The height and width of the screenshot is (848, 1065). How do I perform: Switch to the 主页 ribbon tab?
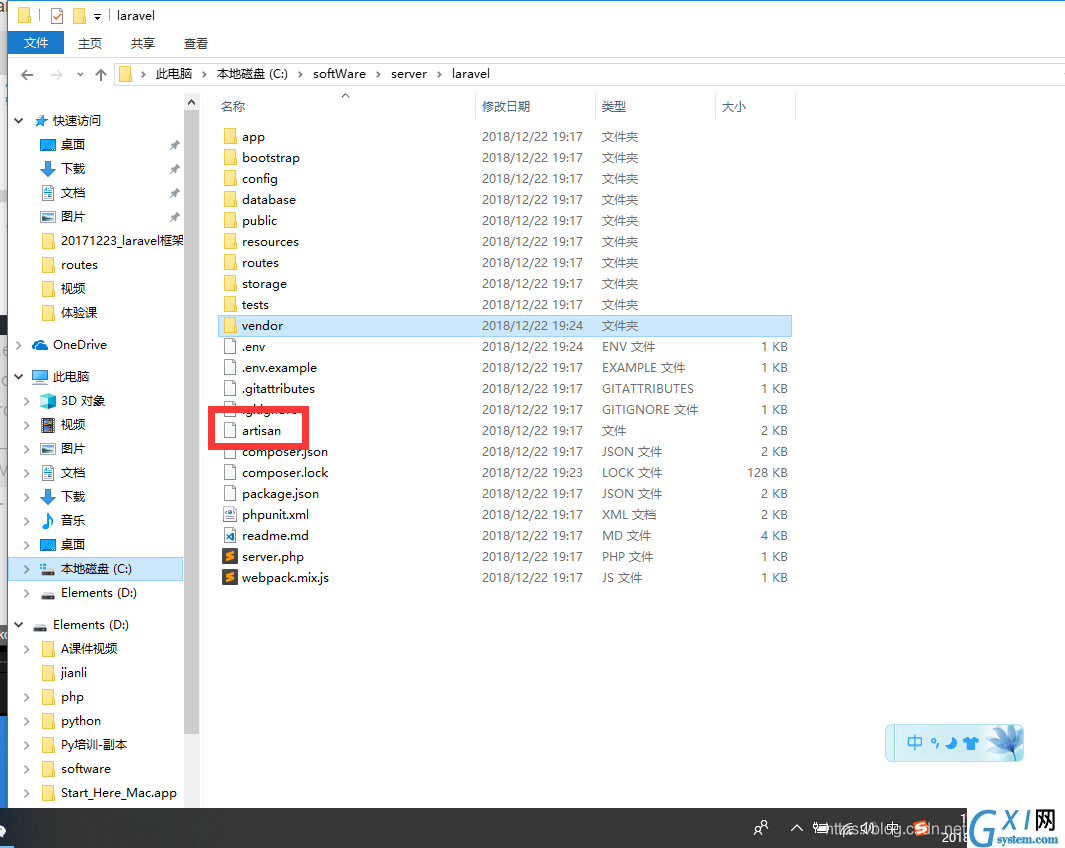pyautogui.click(x=90, y=43)
